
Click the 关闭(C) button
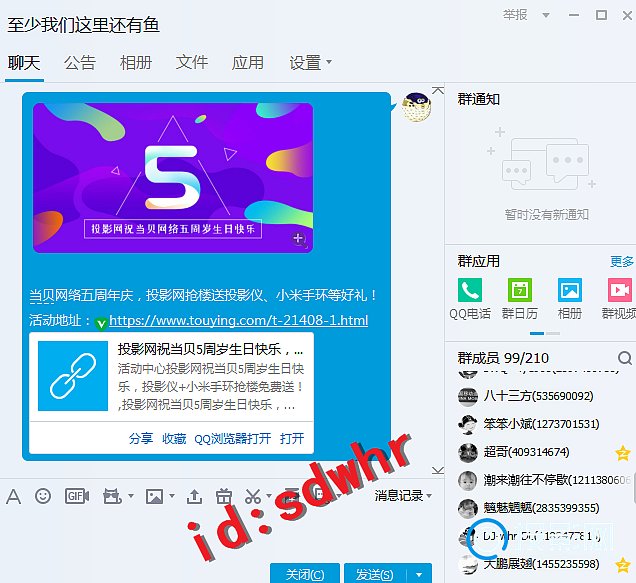[305, 574]
